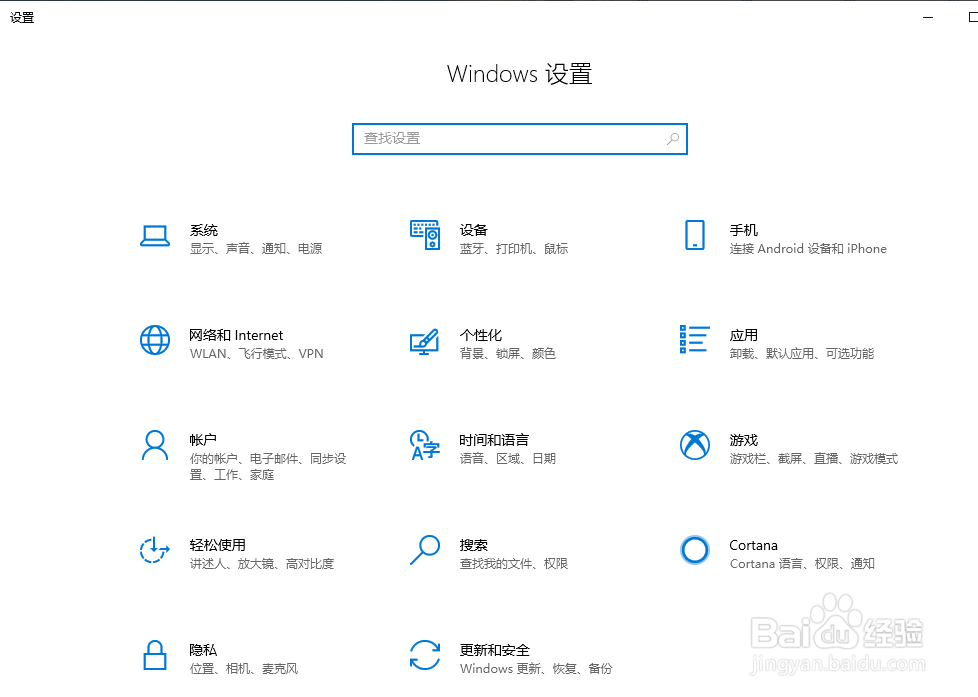The height and width of the screenshot is (697, 978).
Task: Select the 应用 category title
Action: click(x=743, y=335)
